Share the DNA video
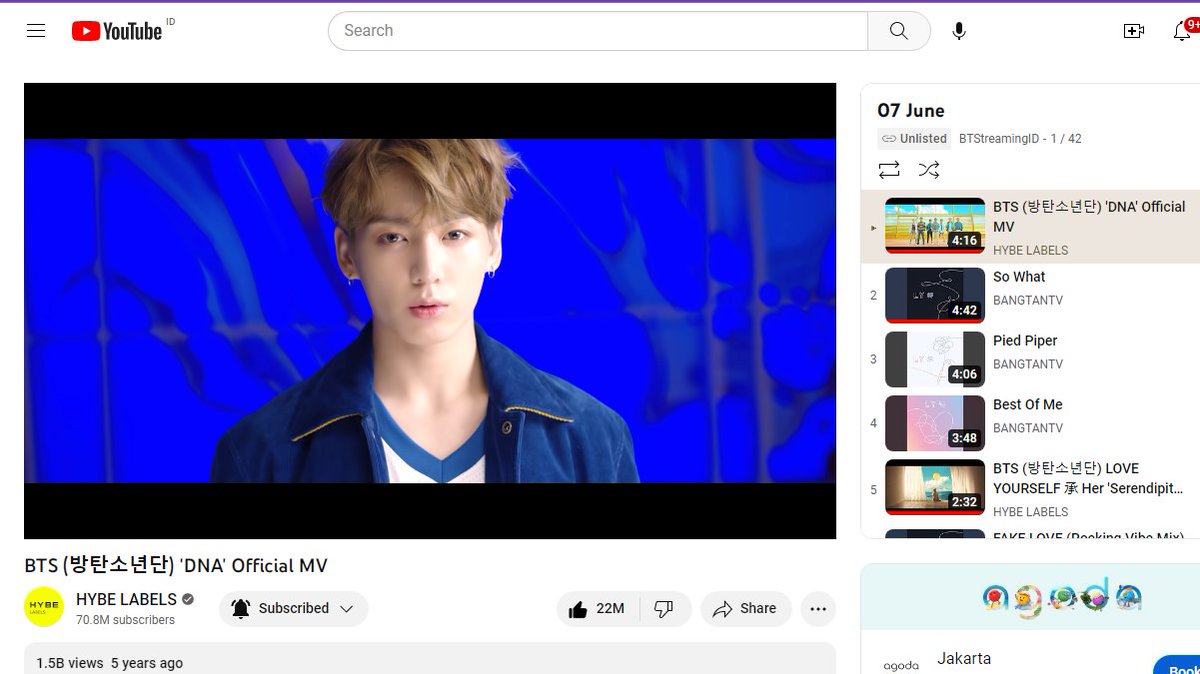 point(745,609)
